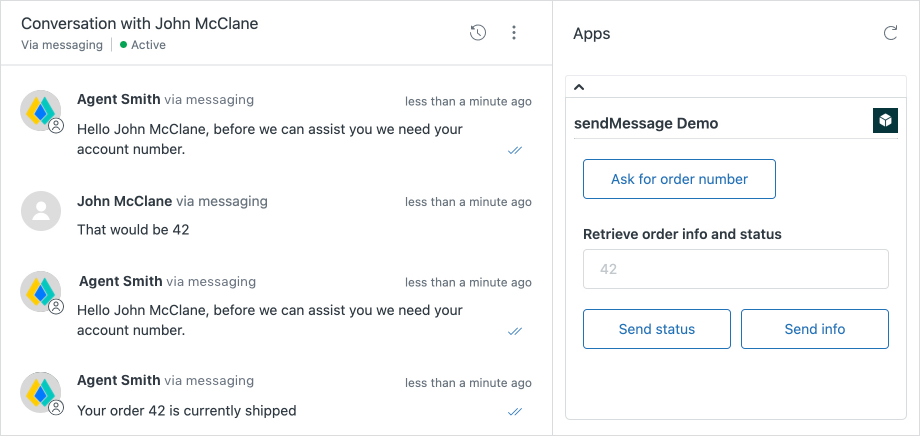
Task: Click the John McClane sender name
Action: coord(124,201)
